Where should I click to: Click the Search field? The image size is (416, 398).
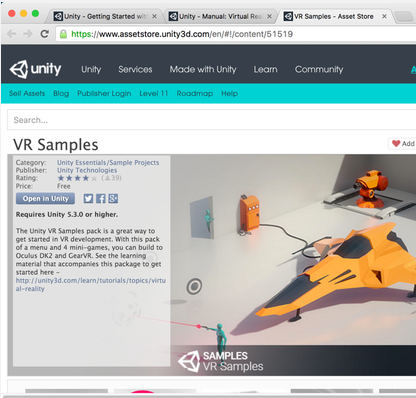(x=212, y=120)
